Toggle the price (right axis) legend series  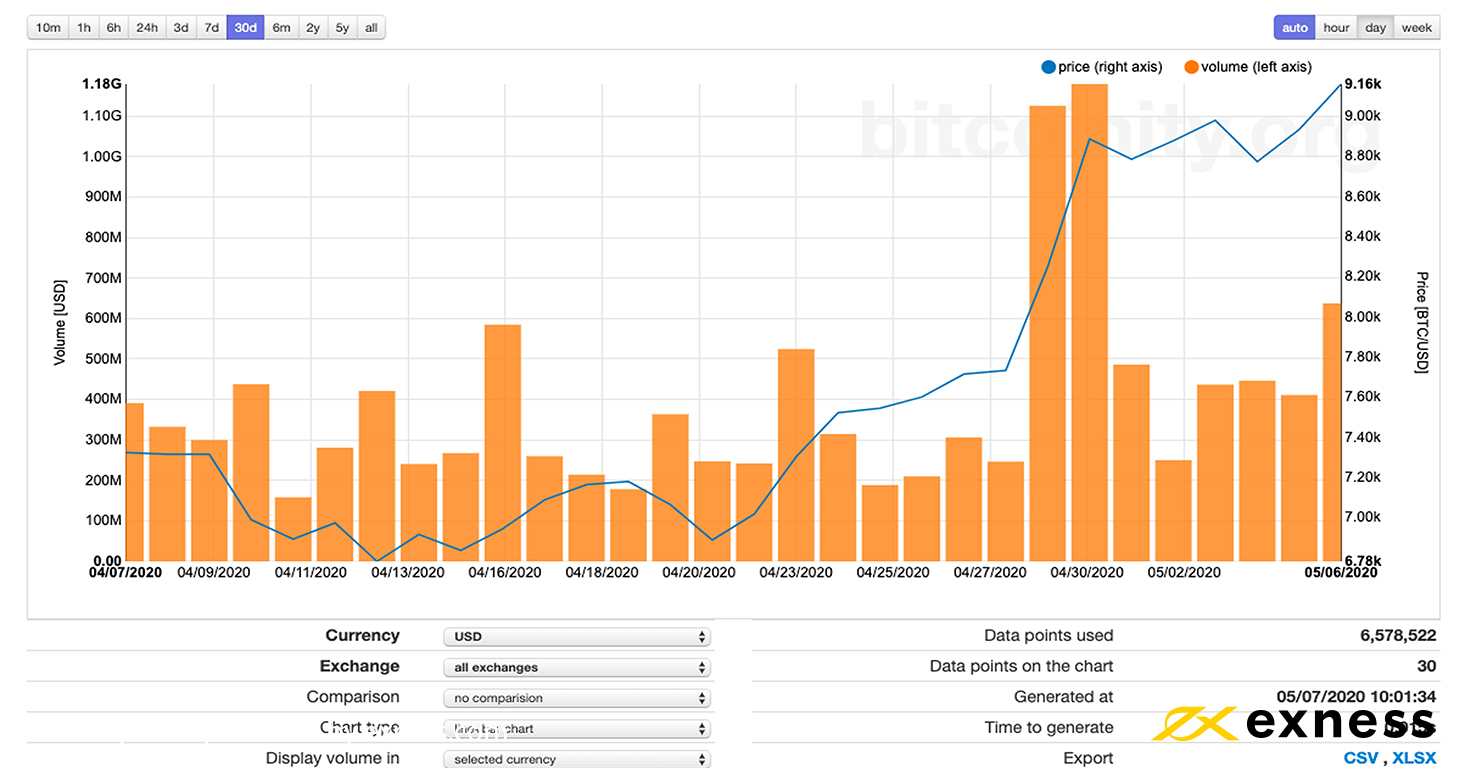coord(1102,67)
